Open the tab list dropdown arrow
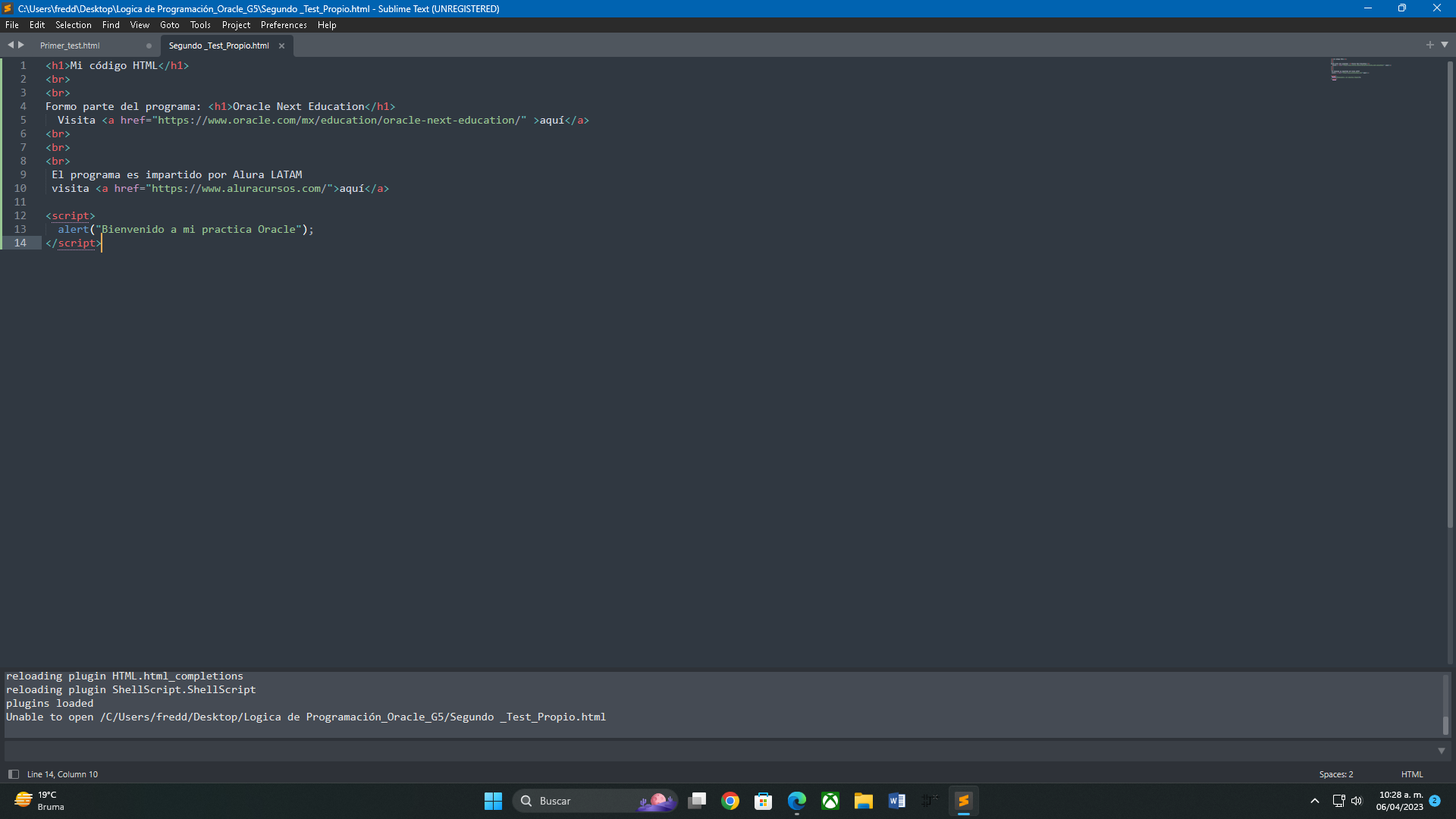Image resolution: width=1456 pixels, height=819 pixels. click(x=1444, y=45)
